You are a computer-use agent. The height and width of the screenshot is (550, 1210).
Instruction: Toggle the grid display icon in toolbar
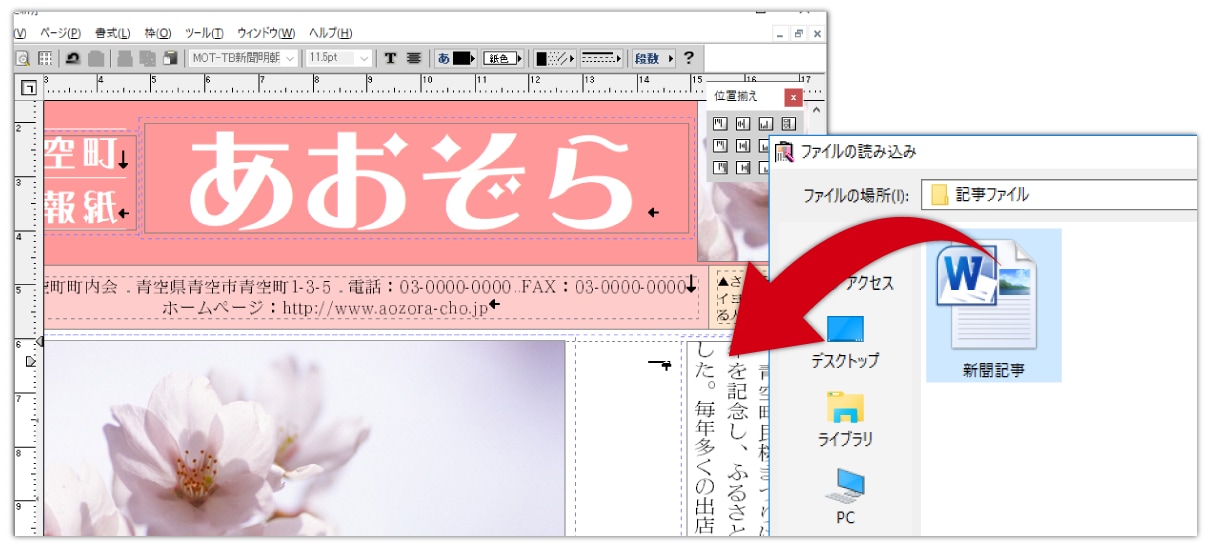click(x=45, y=58)
